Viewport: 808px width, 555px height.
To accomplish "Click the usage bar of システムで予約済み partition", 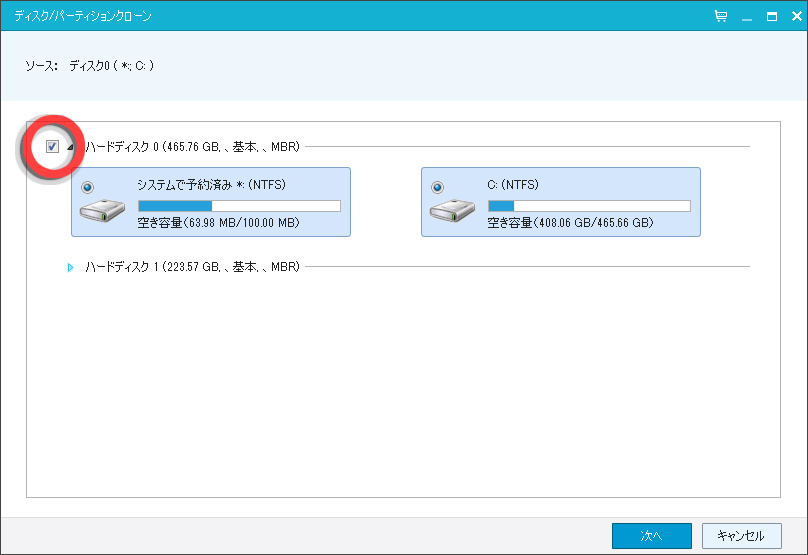I will coord(240,206).
